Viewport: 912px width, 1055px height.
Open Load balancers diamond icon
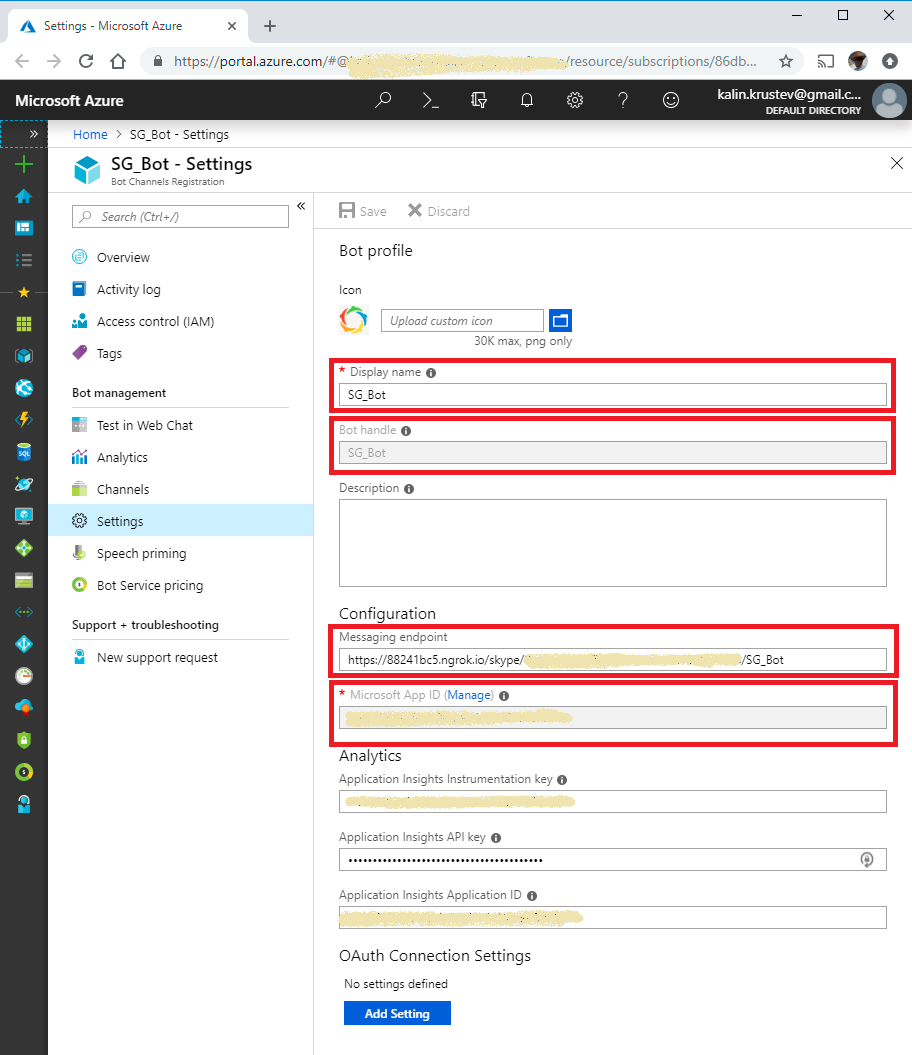pyautogui.click(x=24, y=548)
